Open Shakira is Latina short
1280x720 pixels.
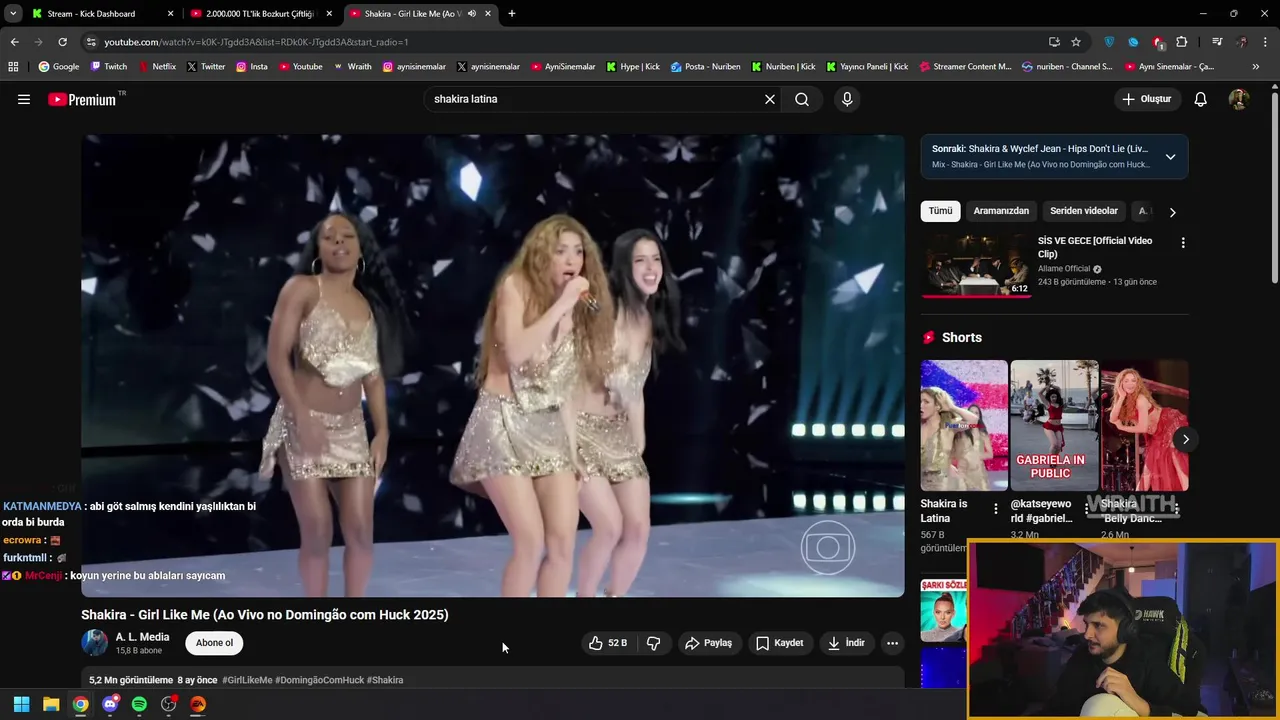pyautogui.click(x=964, y=425)
